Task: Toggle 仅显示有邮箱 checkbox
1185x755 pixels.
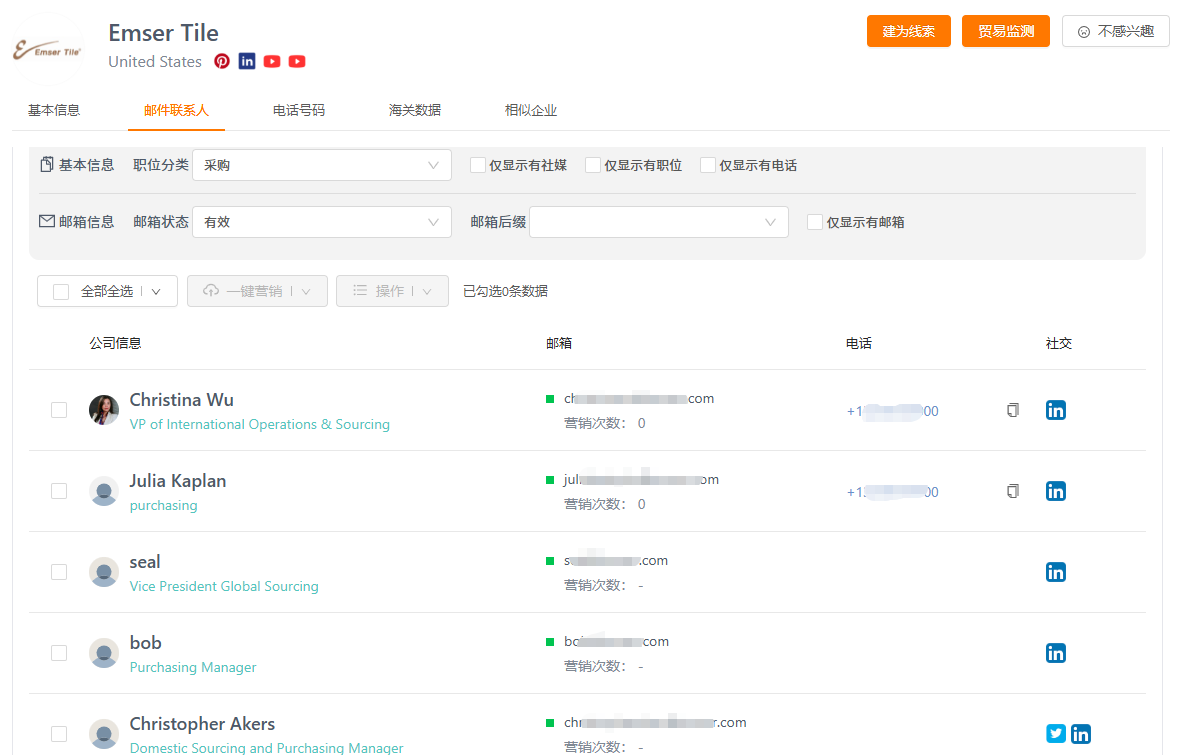Action: 815,222
